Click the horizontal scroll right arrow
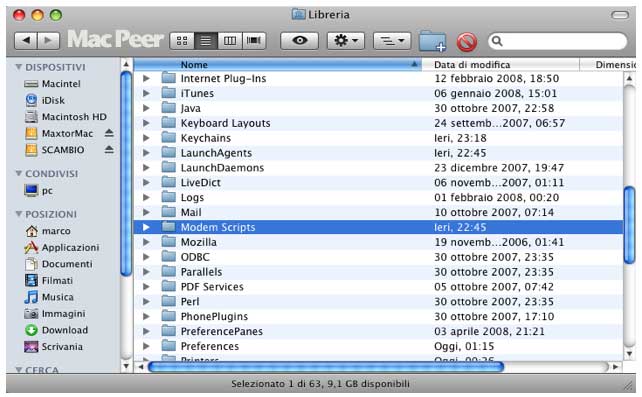This screenshot has height=397, width=642. pos(615,367)
